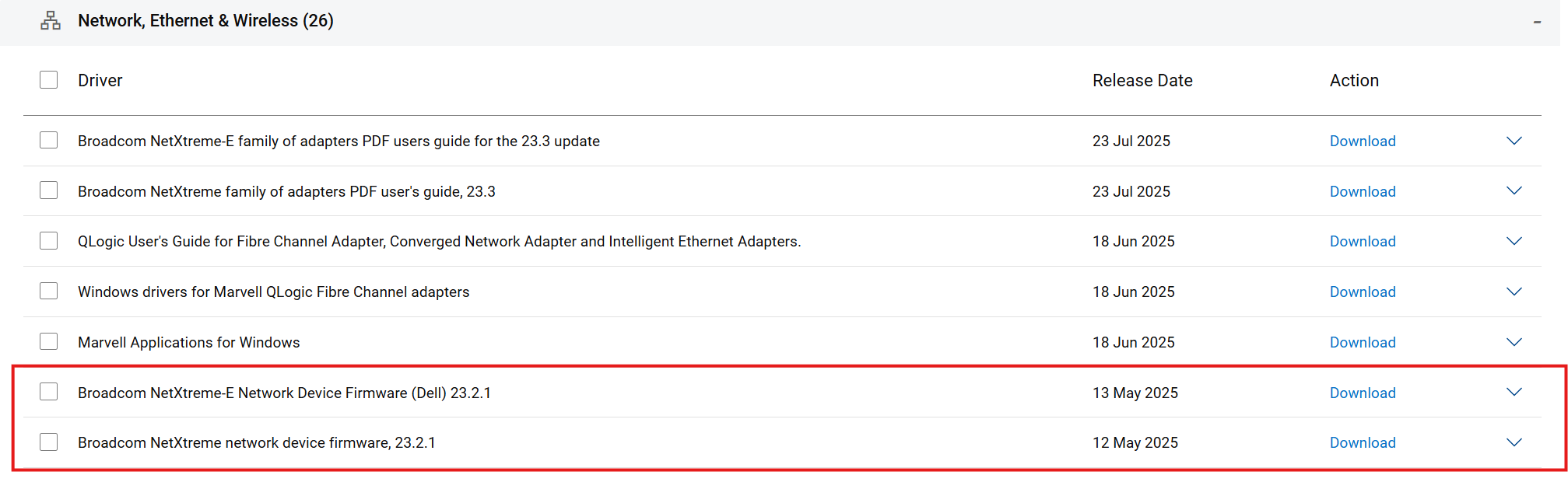Click the Network, Ethernet & Wireless section header

[x=204, y=20]
